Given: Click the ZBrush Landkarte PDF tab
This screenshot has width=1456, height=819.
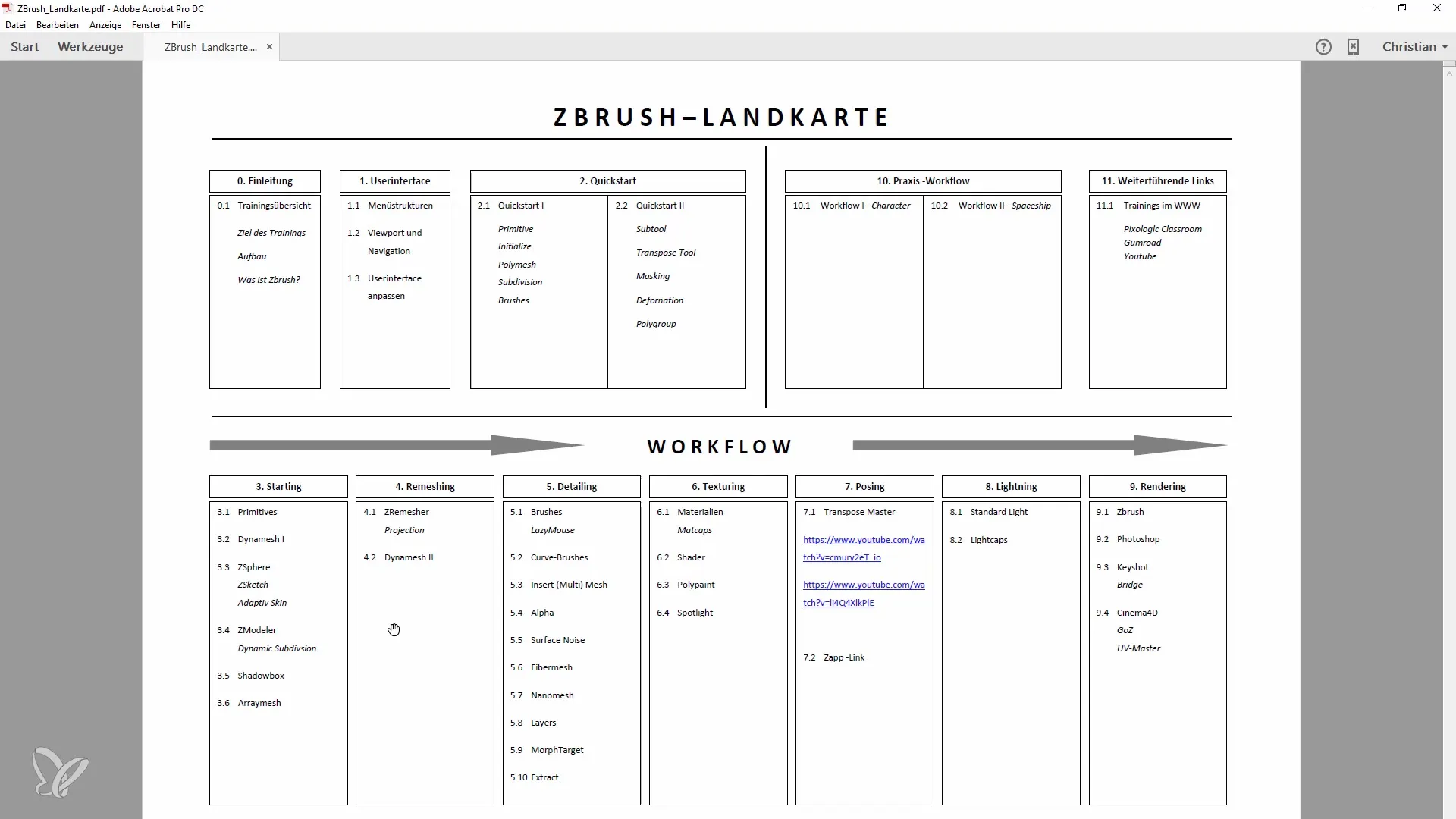Looking at the screenshot, I should click(210, 47).
